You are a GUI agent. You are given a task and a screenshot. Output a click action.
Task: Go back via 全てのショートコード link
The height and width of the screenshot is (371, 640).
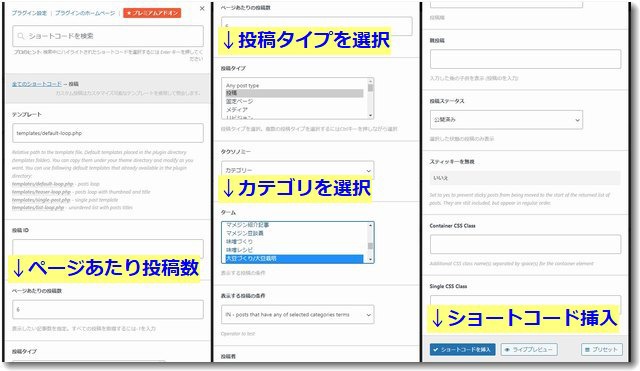[x=37, y=84]
